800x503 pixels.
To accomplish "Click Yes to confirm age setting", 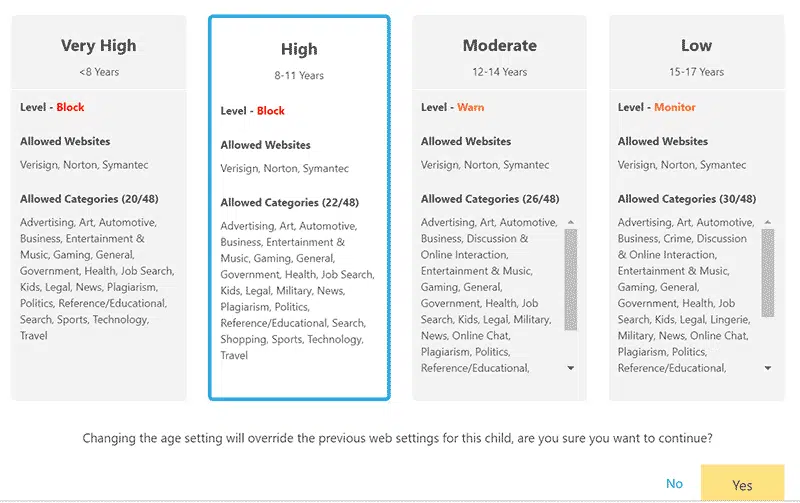I will (x=742, y=485).
